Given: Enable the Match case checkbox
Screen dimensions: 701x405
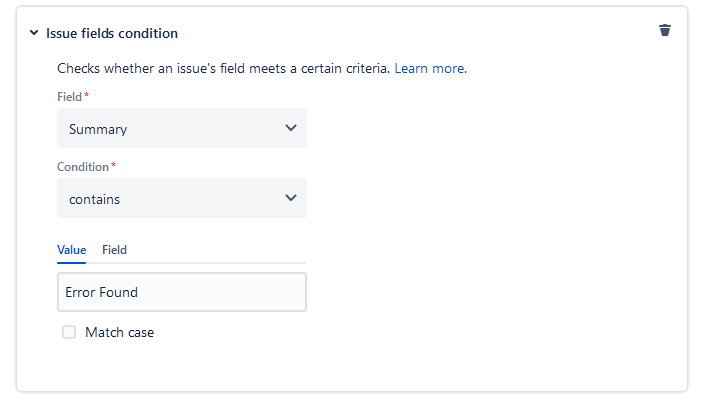Looking at the screenshot, I should 69,332.
